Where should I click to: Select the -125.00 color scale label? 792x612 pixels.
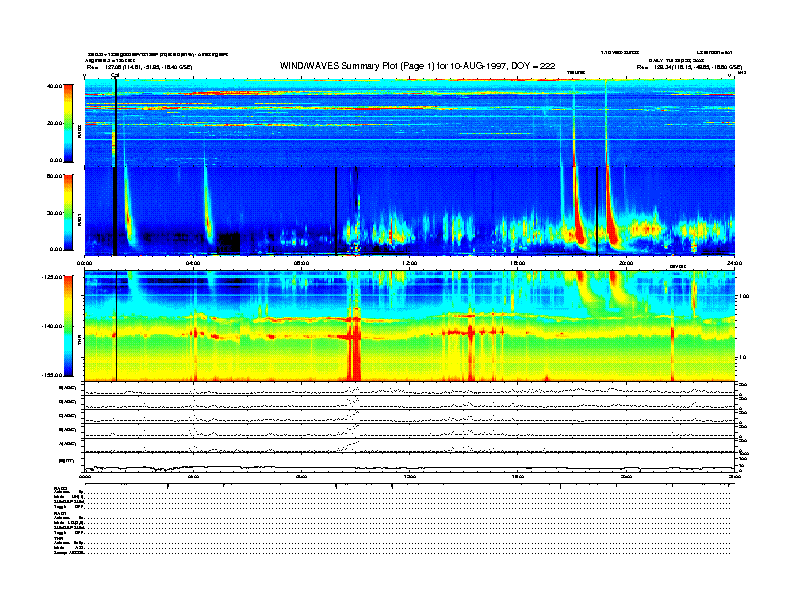pyautogui.click(x=53, y=277)
